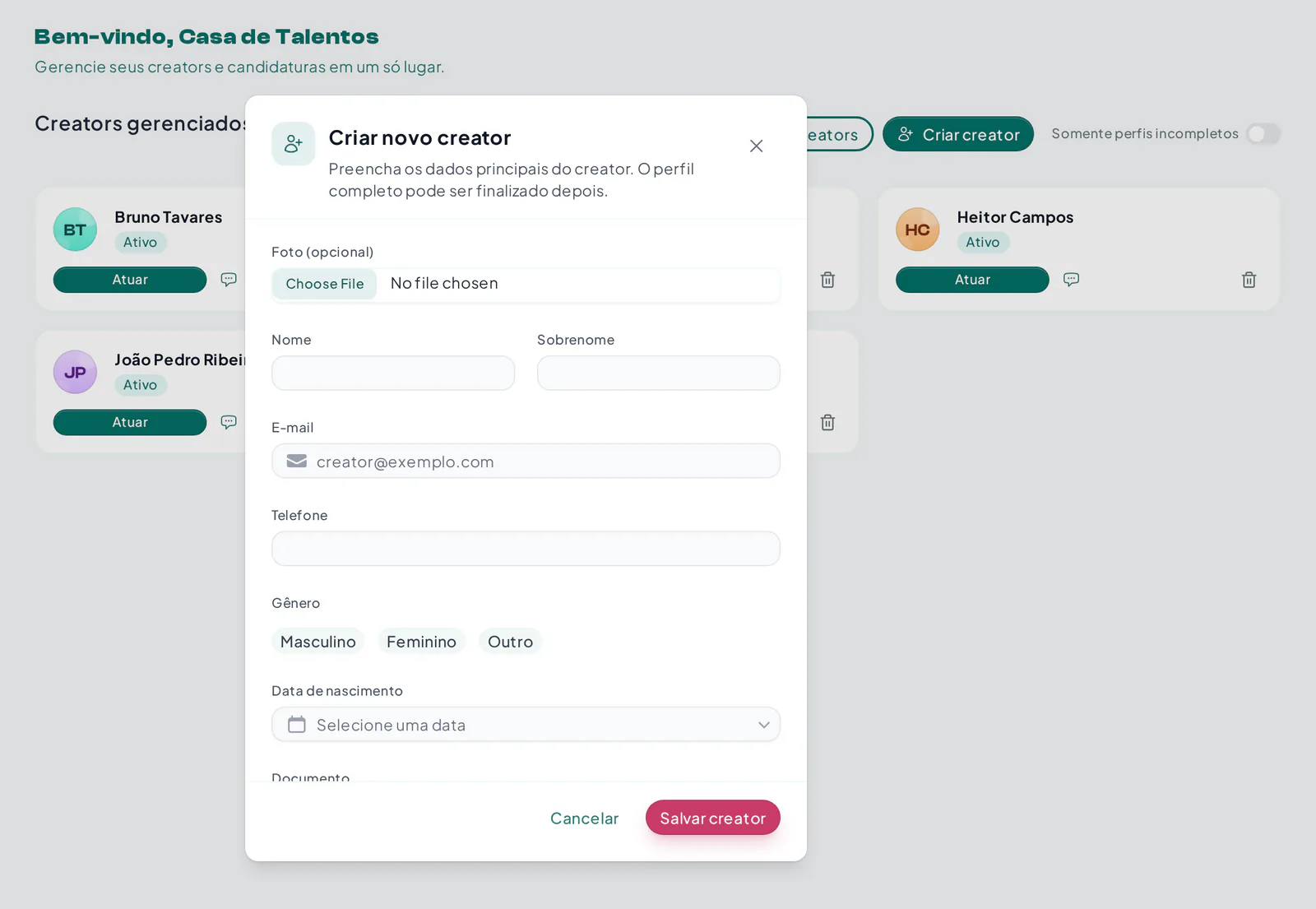
Task: Click the trash icon left of Heitor Campos card
Action: (x=827, y=280)
